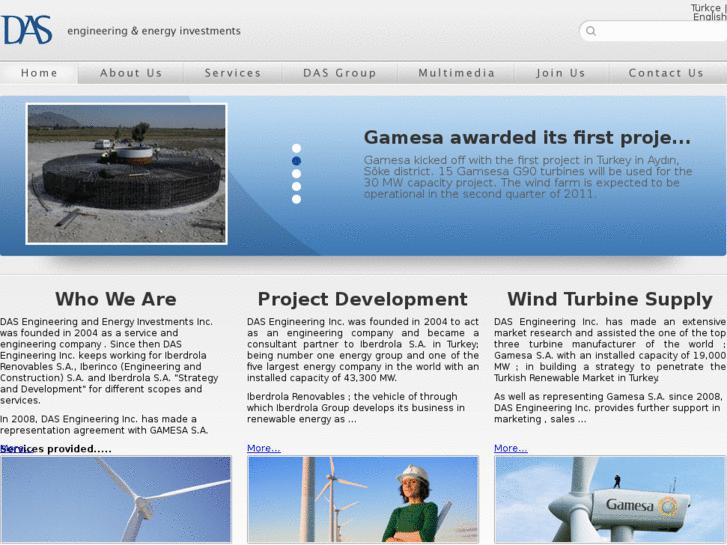Select the third slider dot
Screen dimensions: 727x545
(296, 173)
